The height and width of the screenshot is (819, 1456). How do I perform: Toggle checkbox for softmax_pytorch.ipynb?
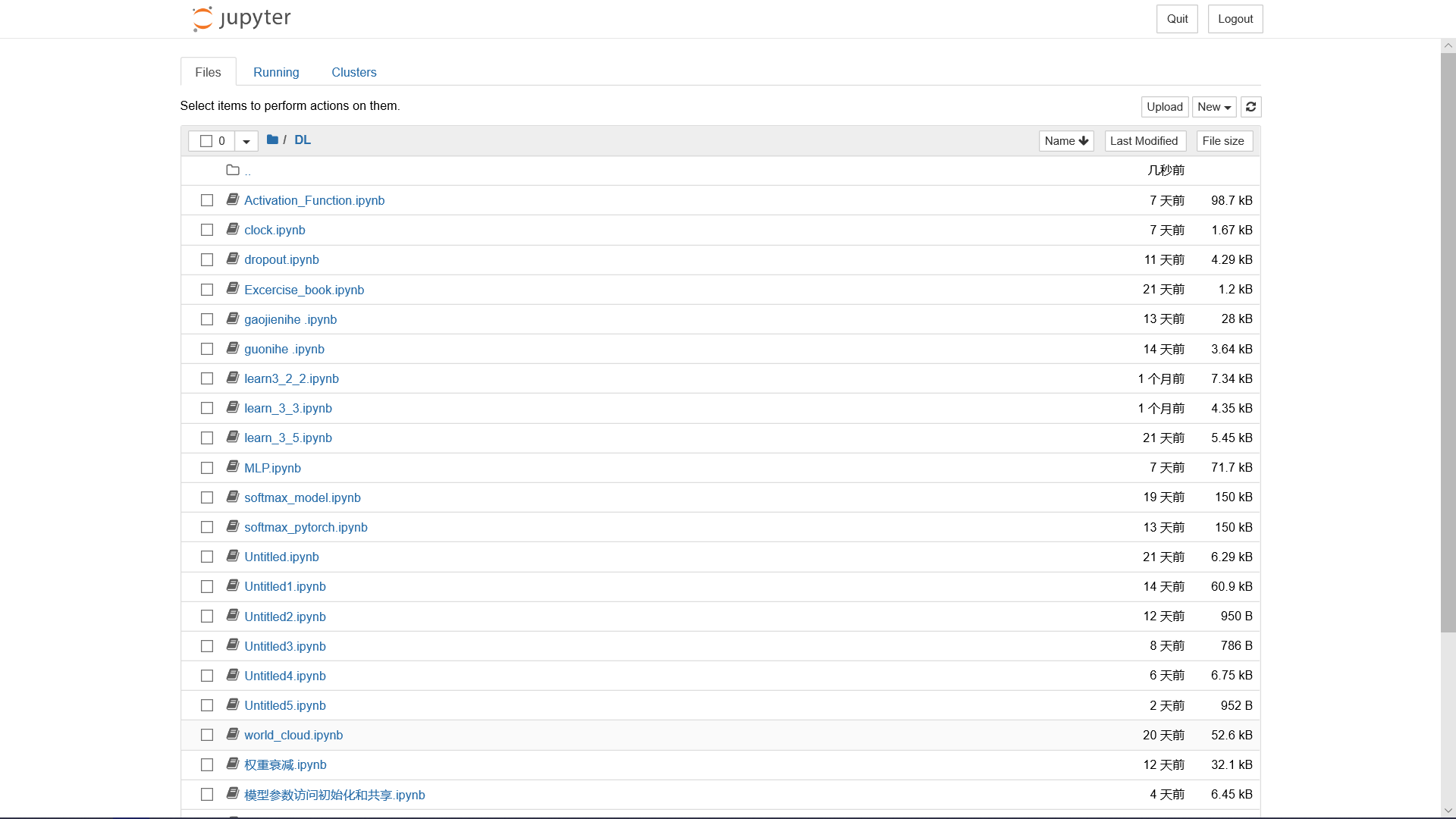[x=207, y=527]
